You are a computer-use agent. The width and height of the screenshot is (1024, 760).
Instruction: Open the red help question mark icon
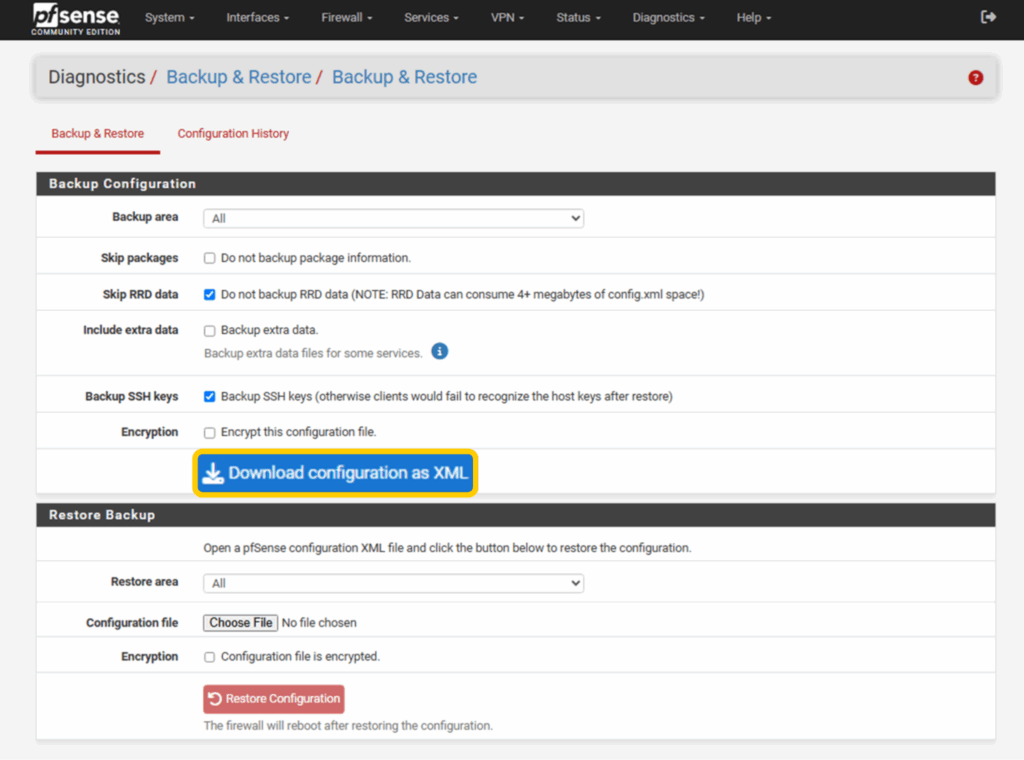click(975, 78)
